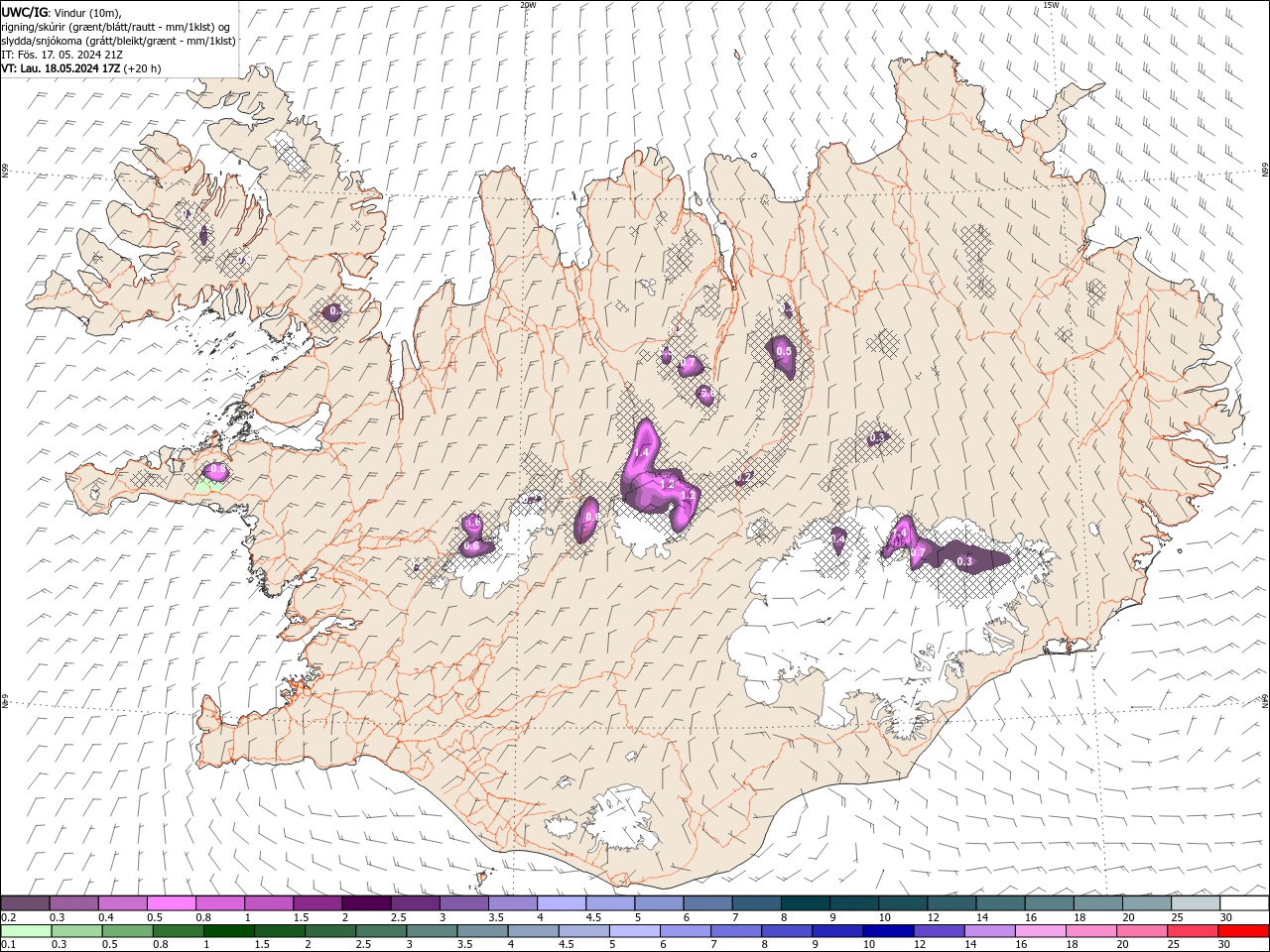This screenshot has height=952, width=1270.
Task: Select the white snow scale swatch labeled 30
Action: click(1244, 903)
